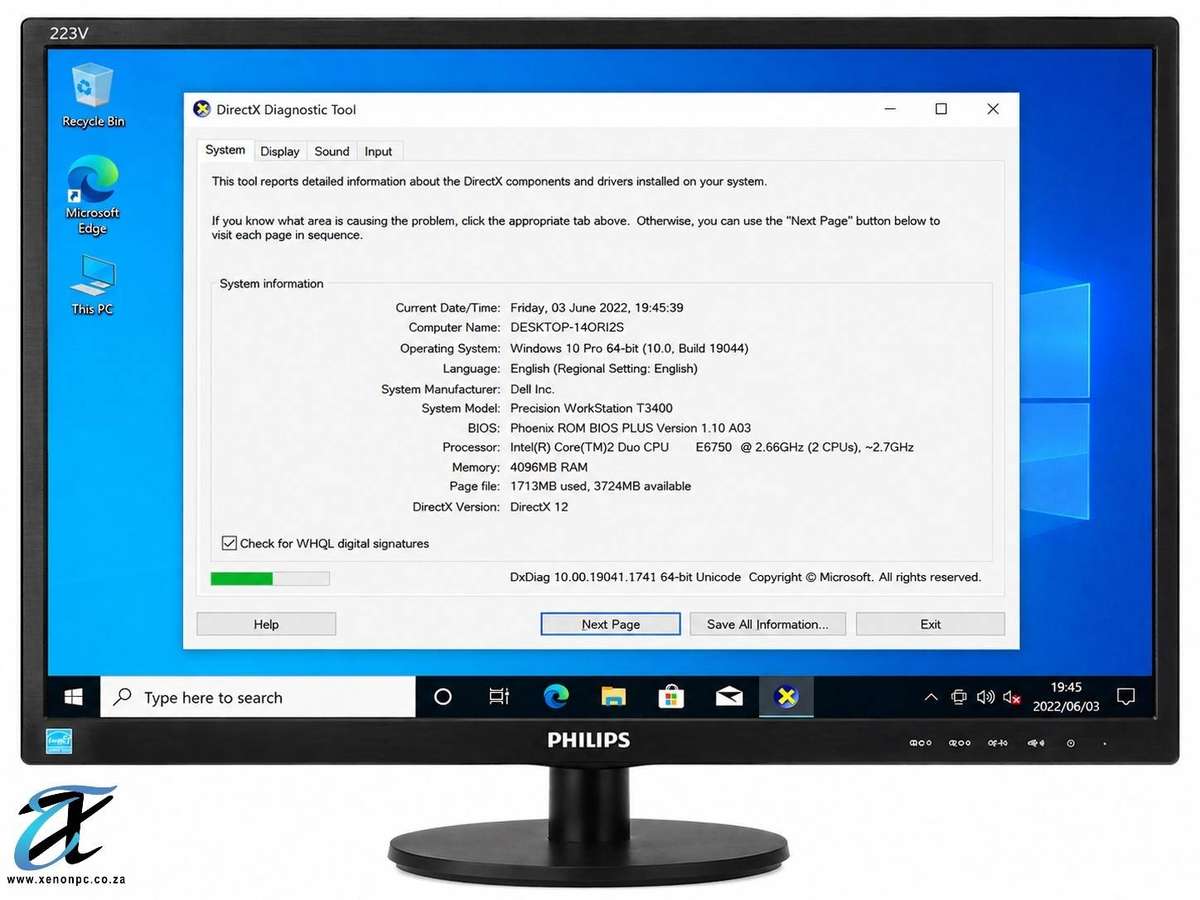Click the text Precision WorkStation T3400
The height and width of the screenshot is (900, 1200).
coord(591,408)
